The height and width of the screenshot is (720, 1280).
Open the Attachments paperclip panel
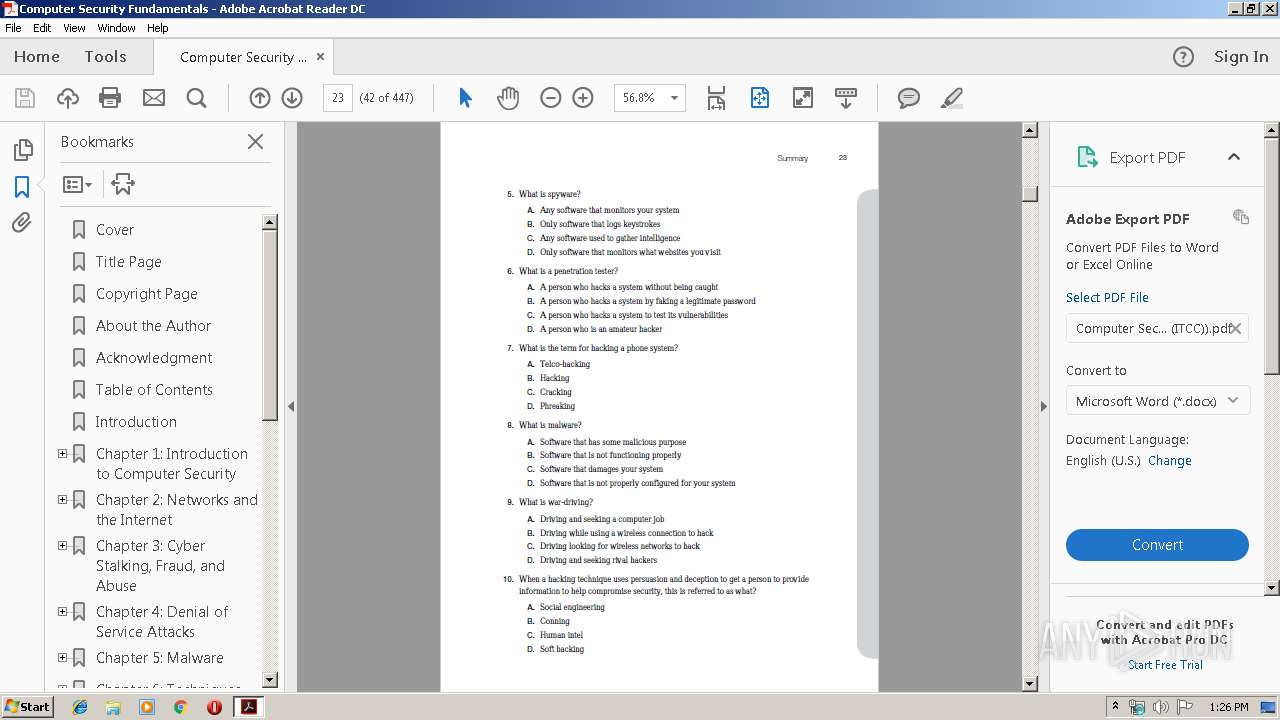(22, 223)
